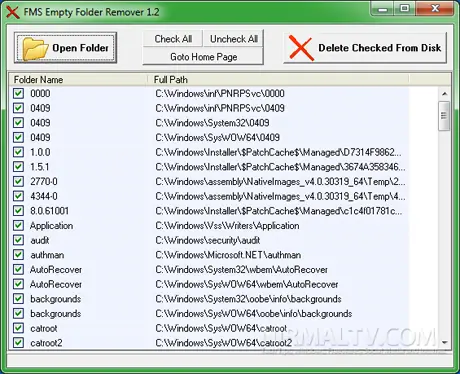The height and width of the screenshot is (374, 460).
Task: Uncheck backgrounds SysWOW64 row checkbox
Action: [18, 313]
